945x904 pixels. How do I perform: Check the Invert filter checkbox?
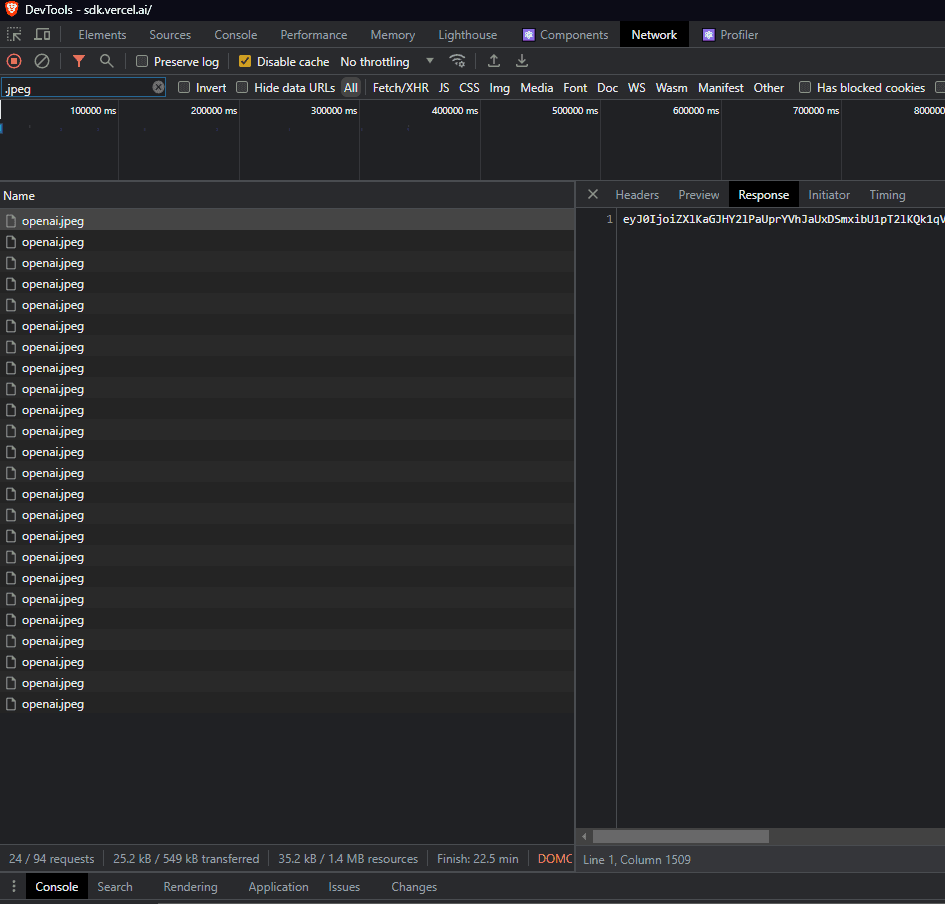click(184, 88)
